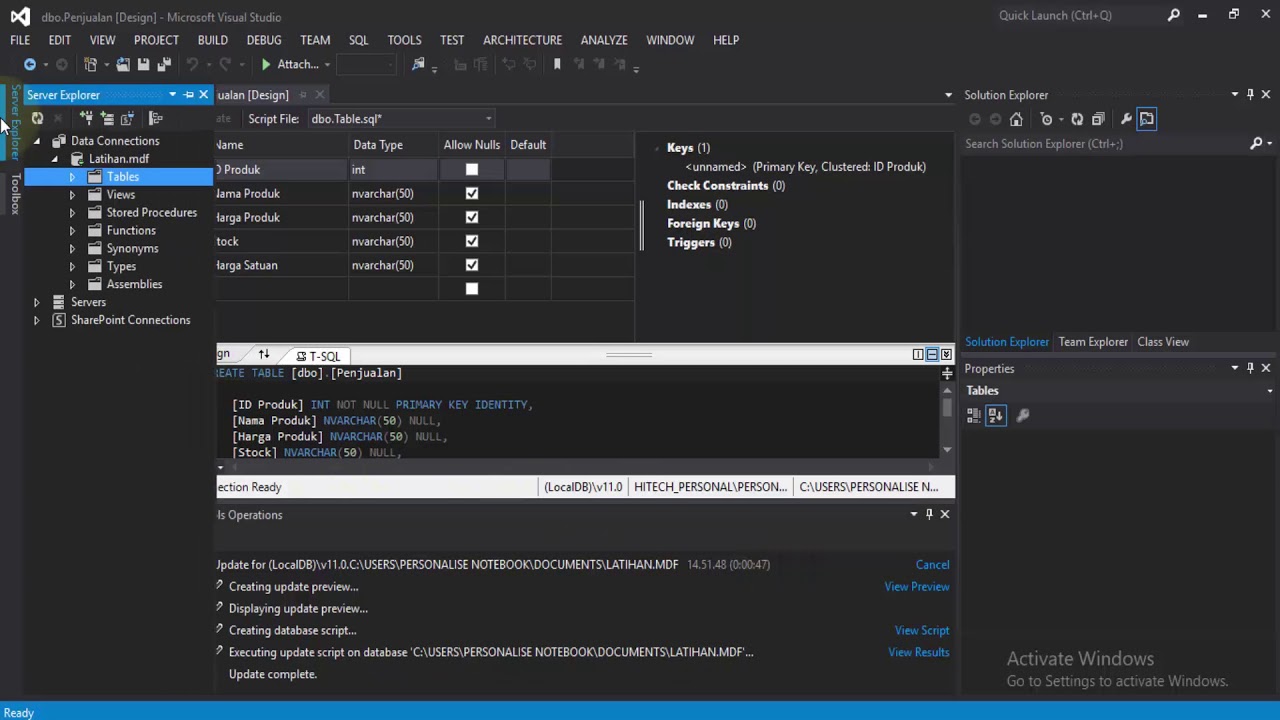Click Connect to Database icon in Server Explorer
This screenshot has height=720, width=1280.
(x=86, y=118)
